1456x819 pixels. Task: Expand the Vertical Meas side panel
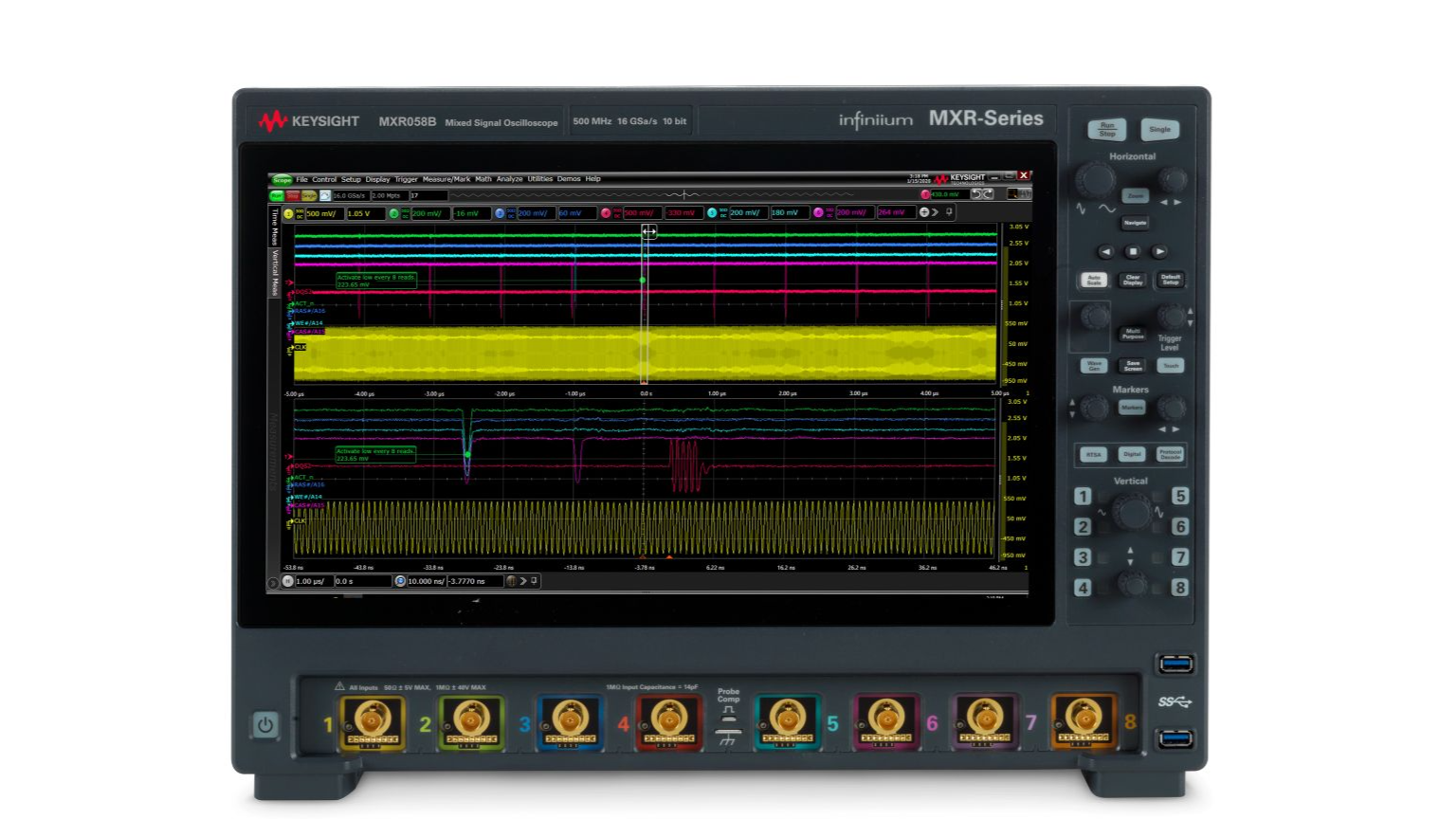(276, 273)
